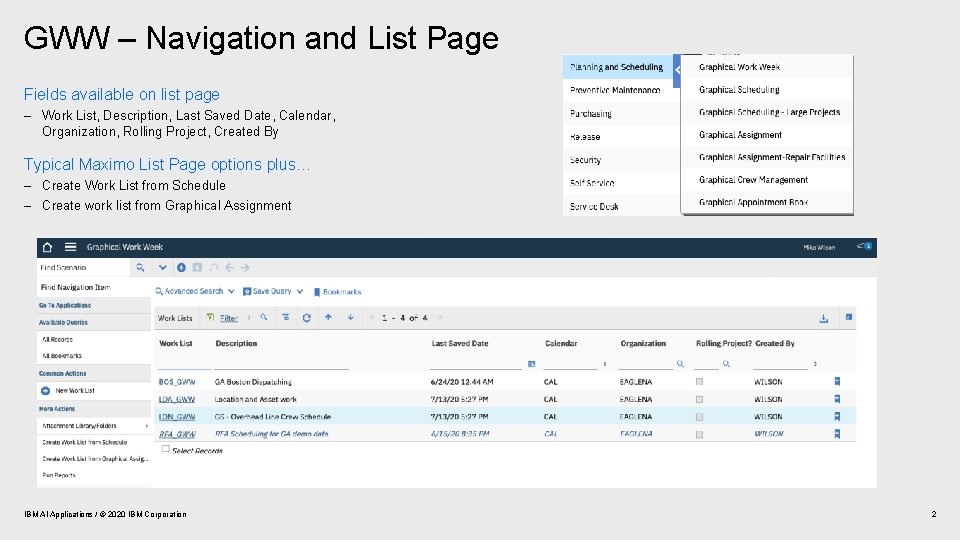Clear the table filter icon
The width and height of the screenshot is (960, 540).
[x=285, y=317]
